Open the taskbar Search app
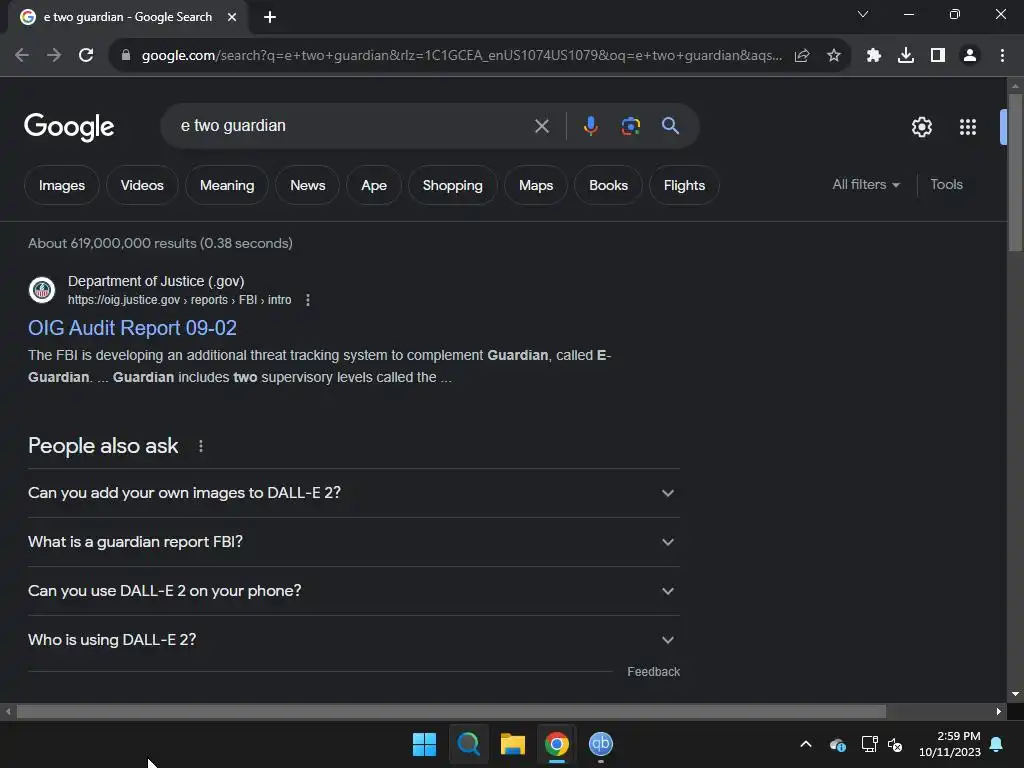 point(468,744)
